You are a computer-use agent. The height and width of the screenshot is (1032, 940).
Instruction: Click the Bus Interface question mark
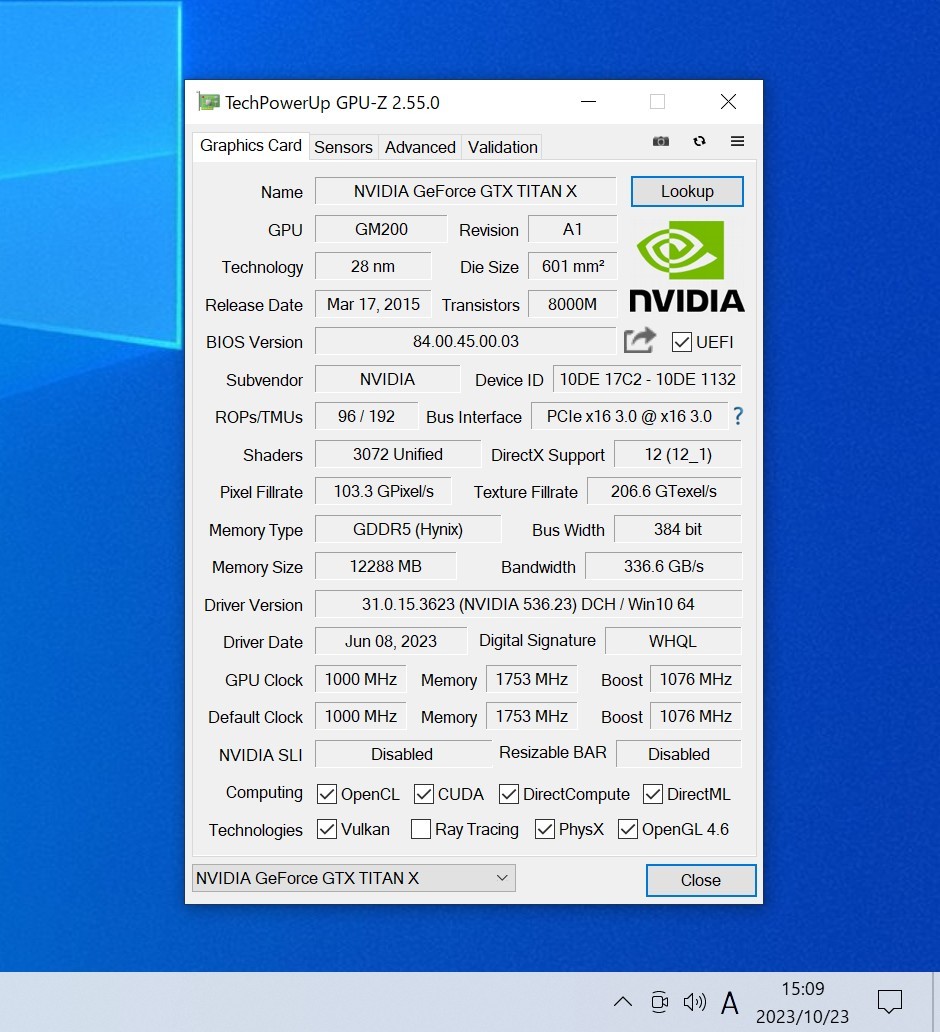(738, 416)
